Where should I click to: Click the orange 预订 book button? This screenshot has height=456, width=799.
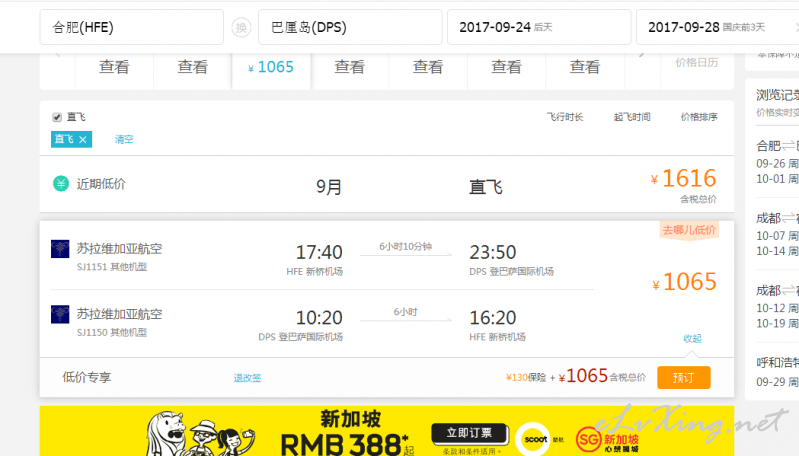683,378
